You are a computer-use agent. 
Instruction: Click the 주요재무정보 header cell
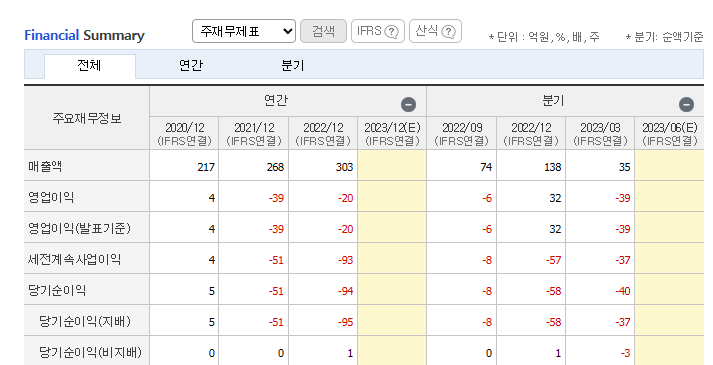pyautogui.click(x=86, y=118)
